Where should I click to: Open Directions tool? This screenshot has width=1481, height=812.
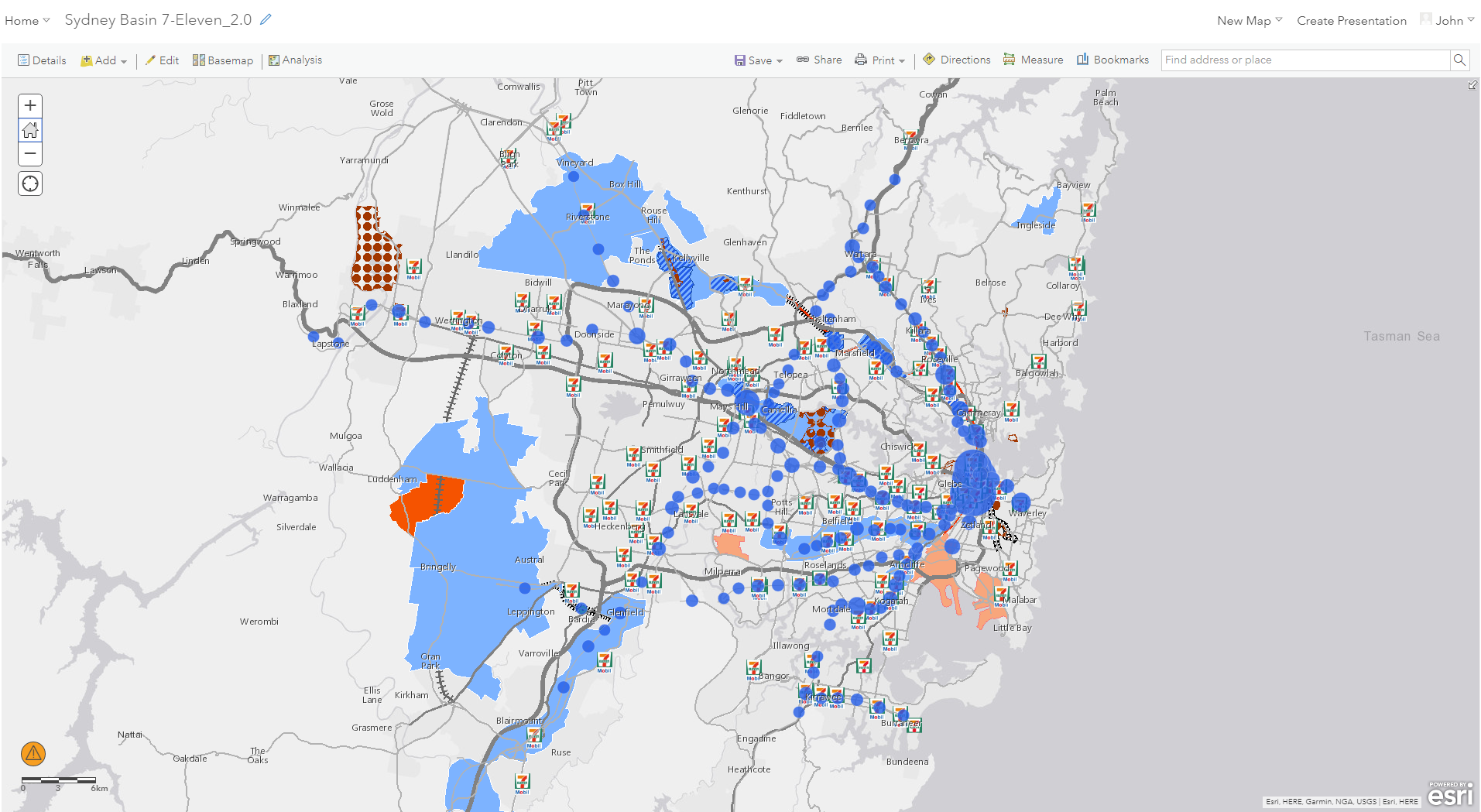[x=957, y=60]
